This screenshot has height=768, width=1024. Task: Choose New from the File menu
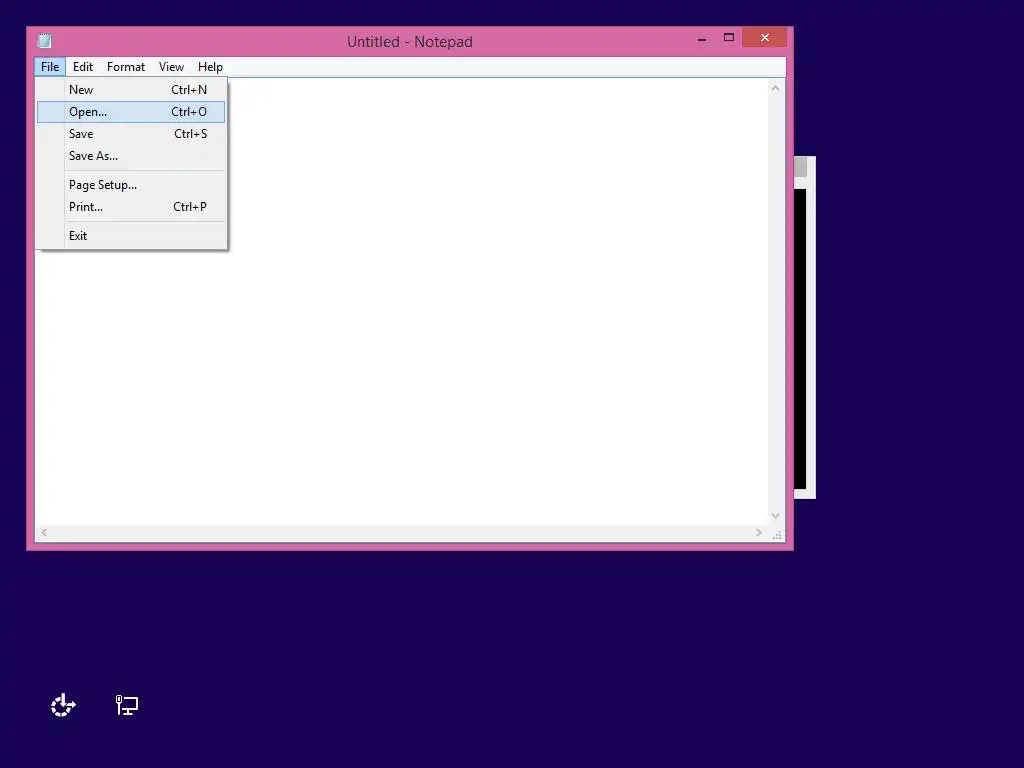(x=131, y=90)
